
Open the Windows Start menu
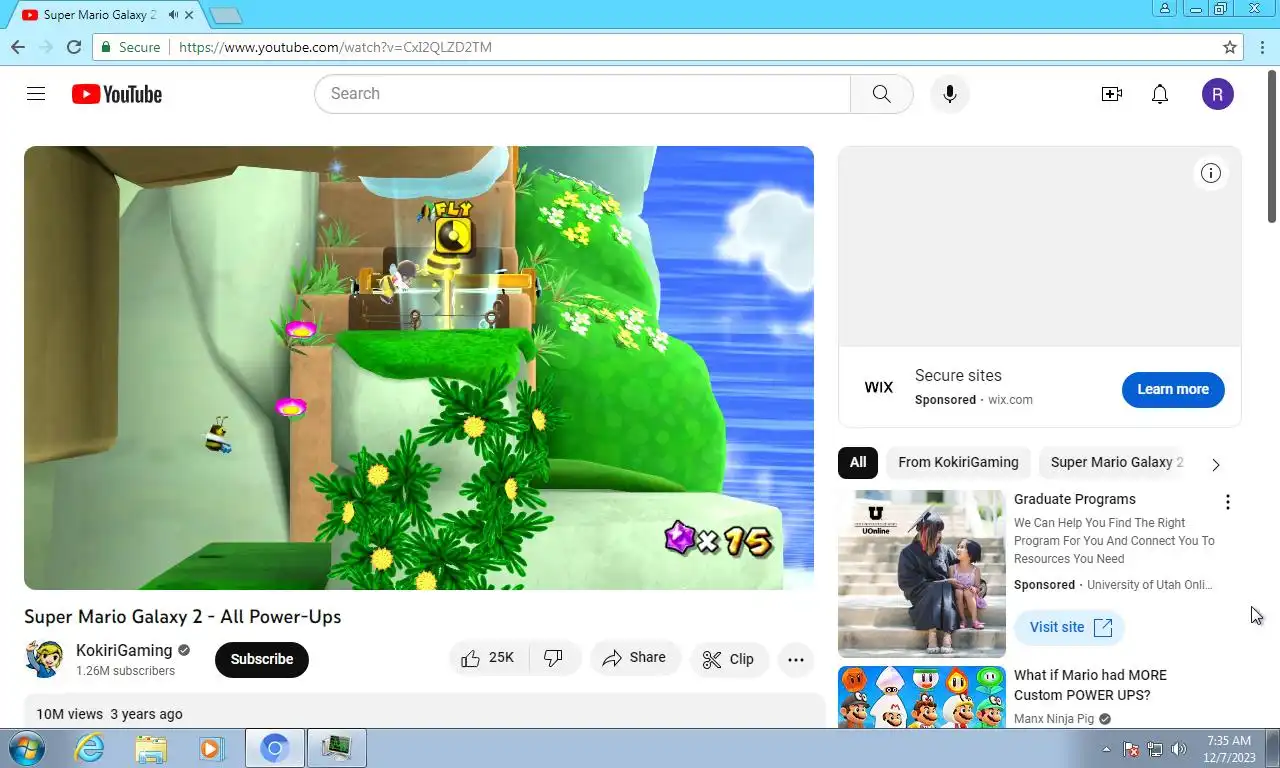pyautogui.click(x=26, y=748)
